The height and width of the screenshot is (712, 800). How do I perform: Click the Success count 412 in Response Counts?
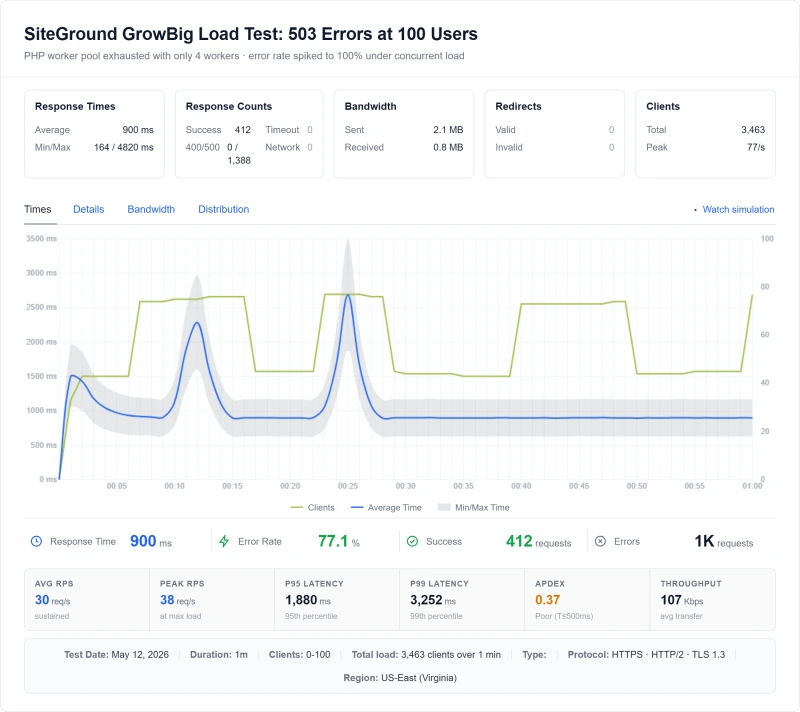243,130
